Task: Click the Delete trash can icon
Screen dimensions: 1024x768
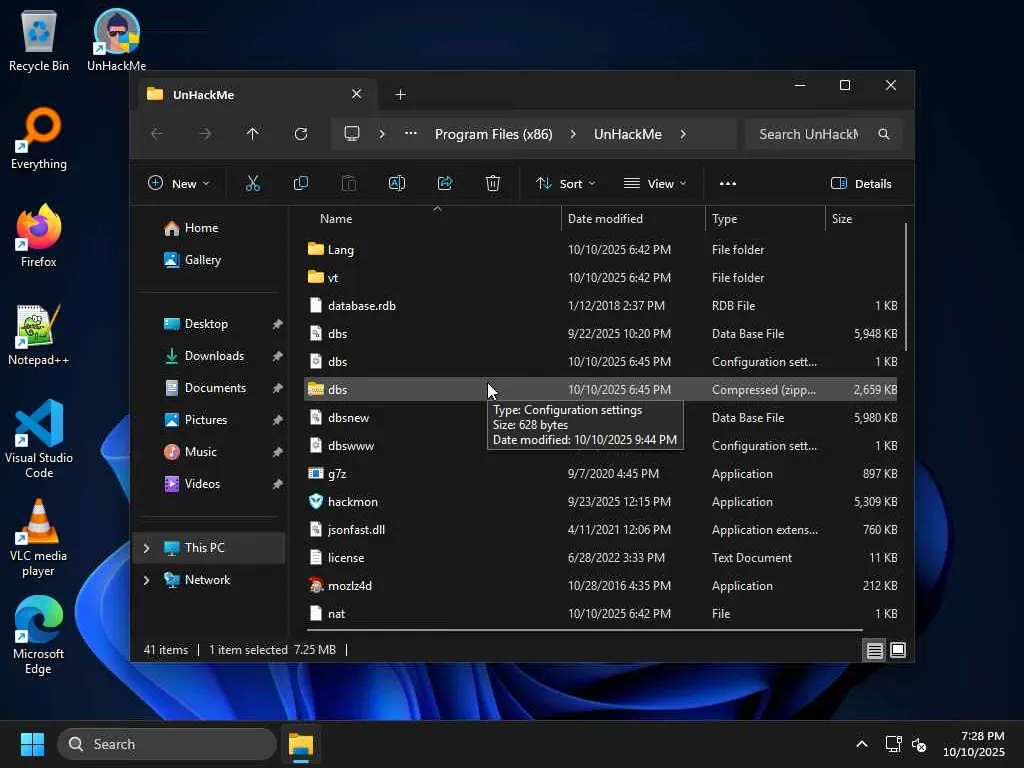Action: click(x=493, y=184)
